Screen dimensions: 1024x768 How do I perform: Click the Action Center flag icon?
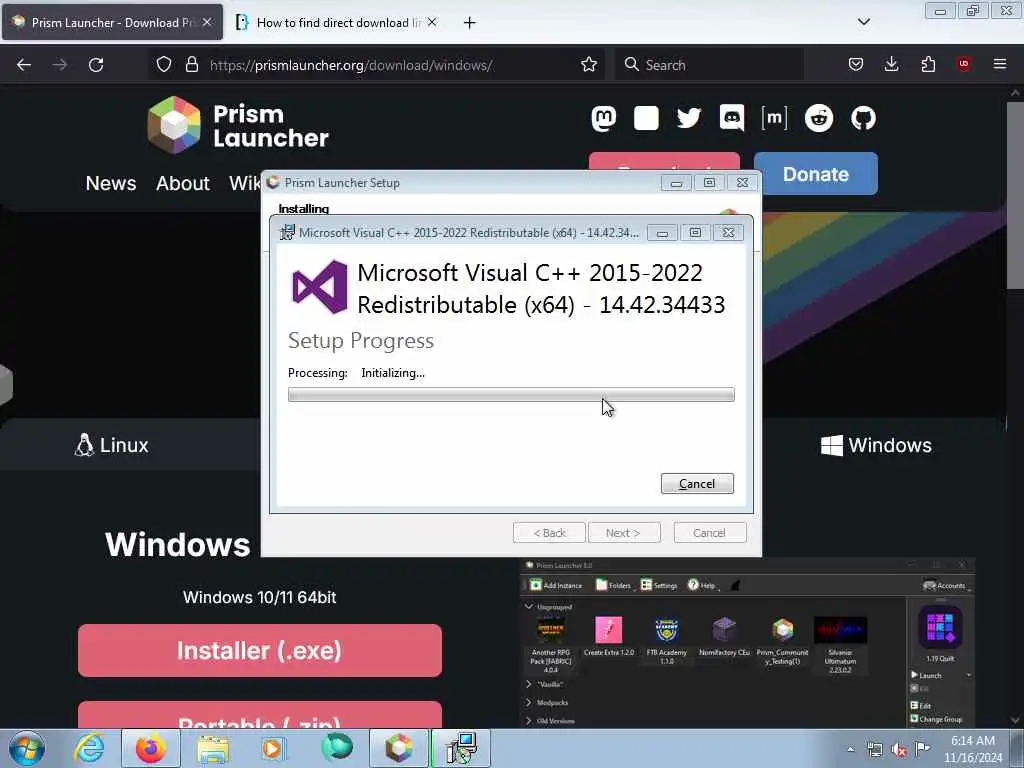tap(922, 749)
